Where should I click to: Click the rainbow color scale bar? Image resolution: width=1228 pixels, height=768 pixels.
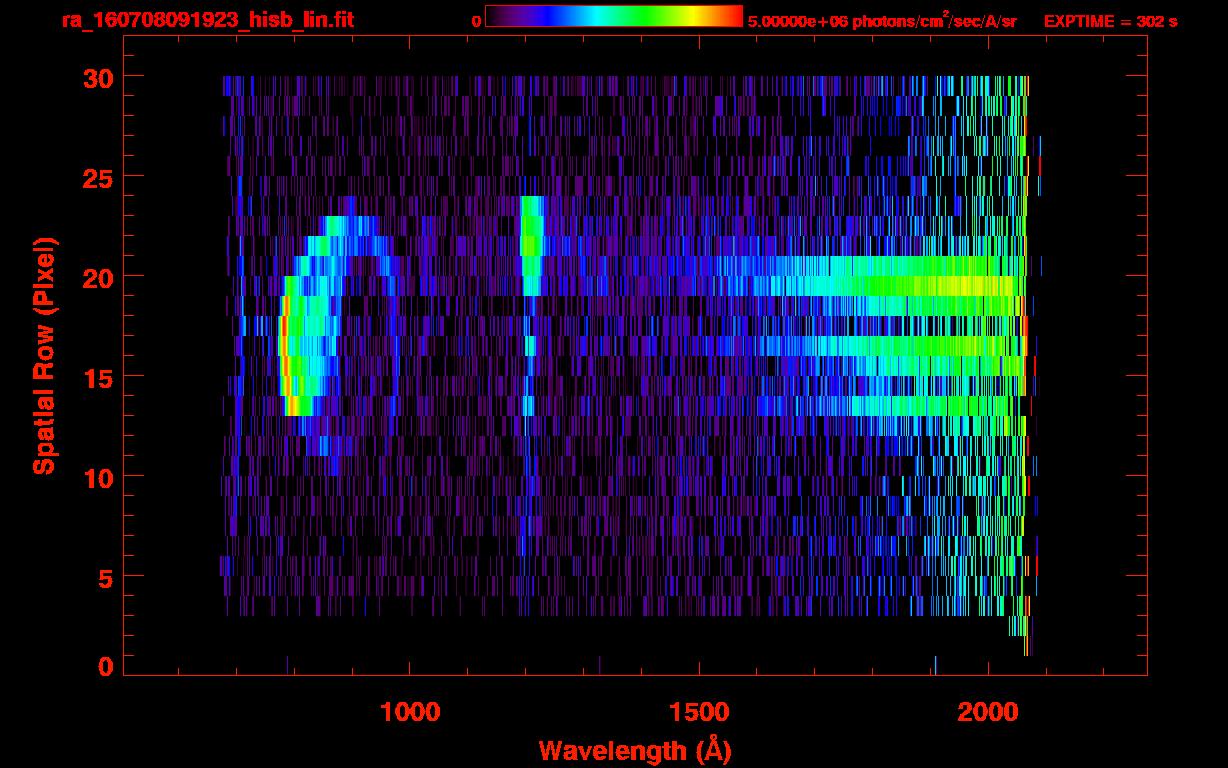[x=613, y=16]
